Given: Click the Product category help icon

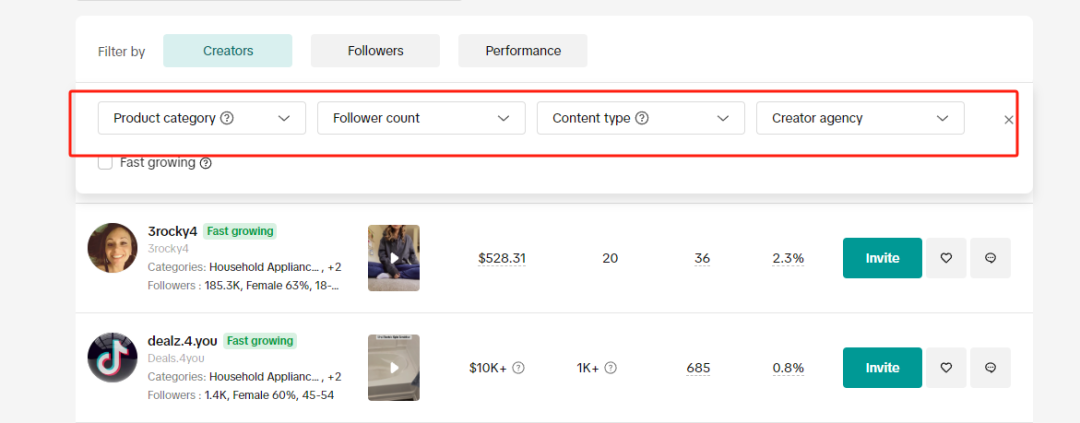Looking at the screenshot, I should [227, 118].
